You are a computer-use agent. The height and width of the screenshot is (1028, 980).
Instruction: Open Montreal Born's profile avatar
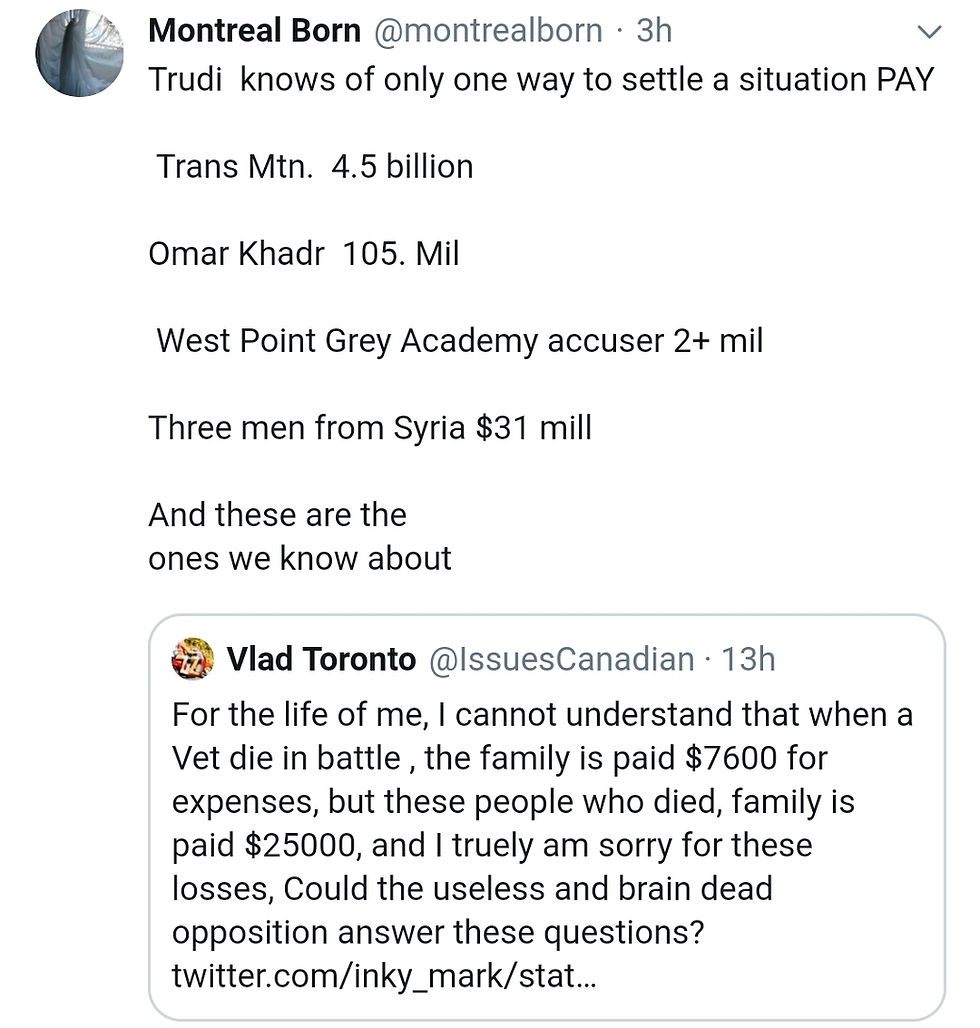click(x=80, y=52)
